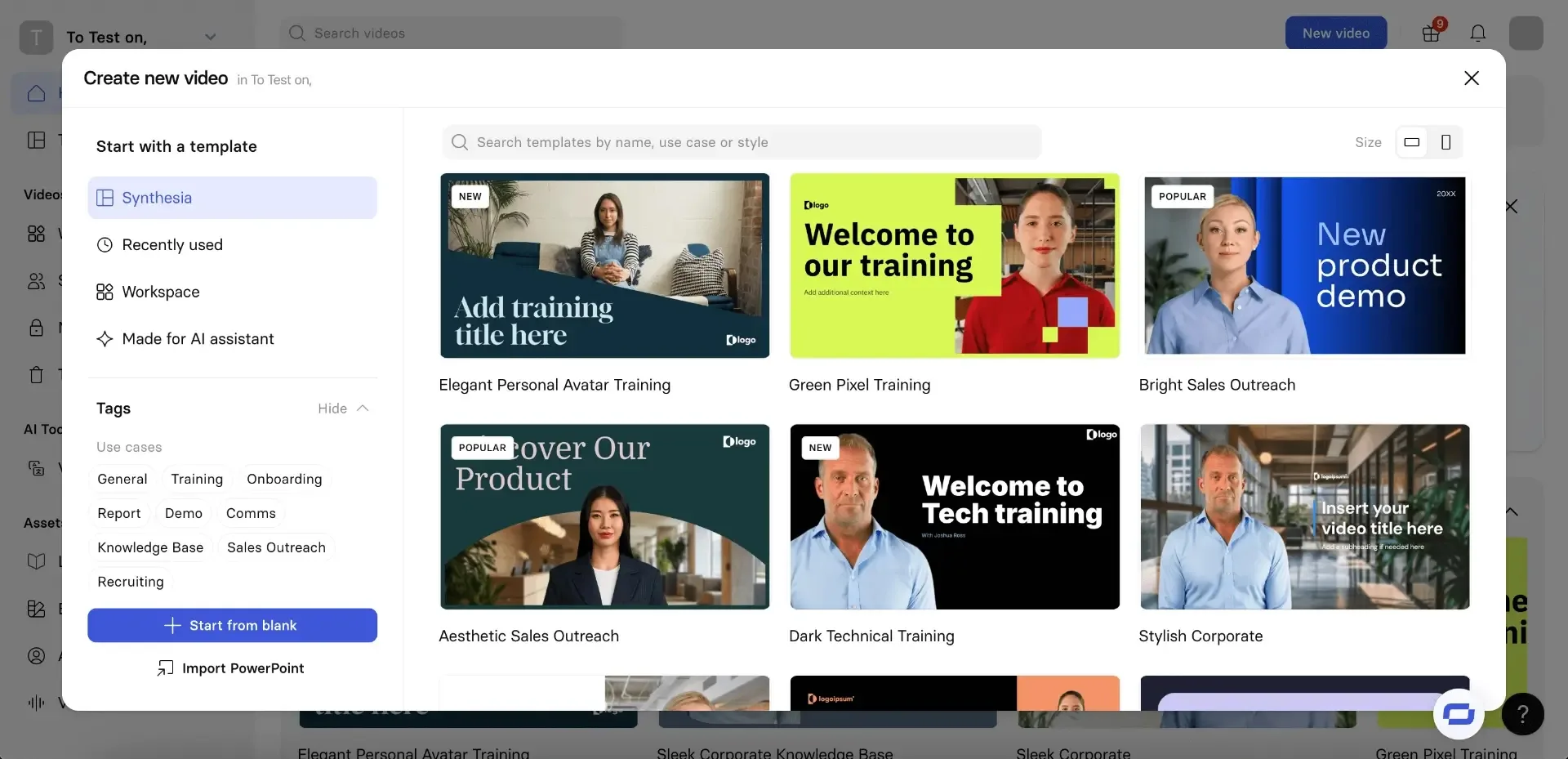1568x759 pixels.
Task: Toggle the Training tag filter
Action: coord(197,479)
